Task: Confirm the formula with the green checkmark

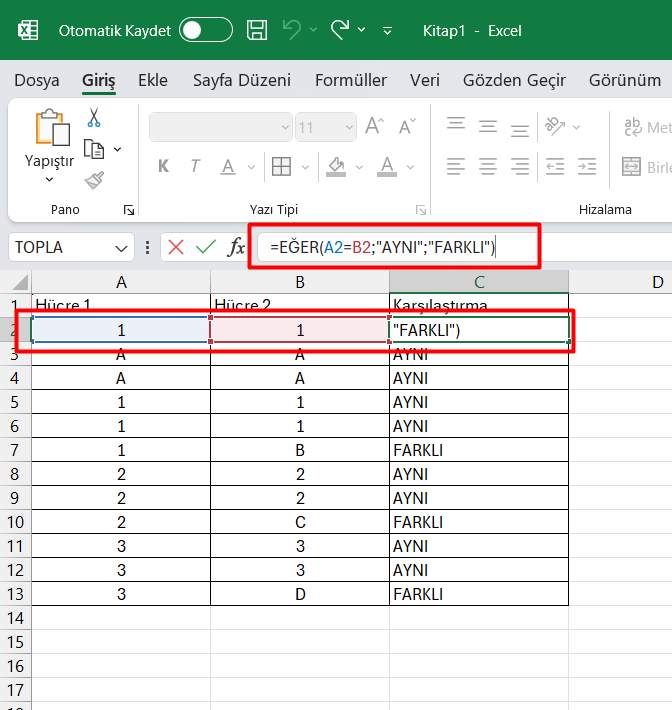Action: 206,247
